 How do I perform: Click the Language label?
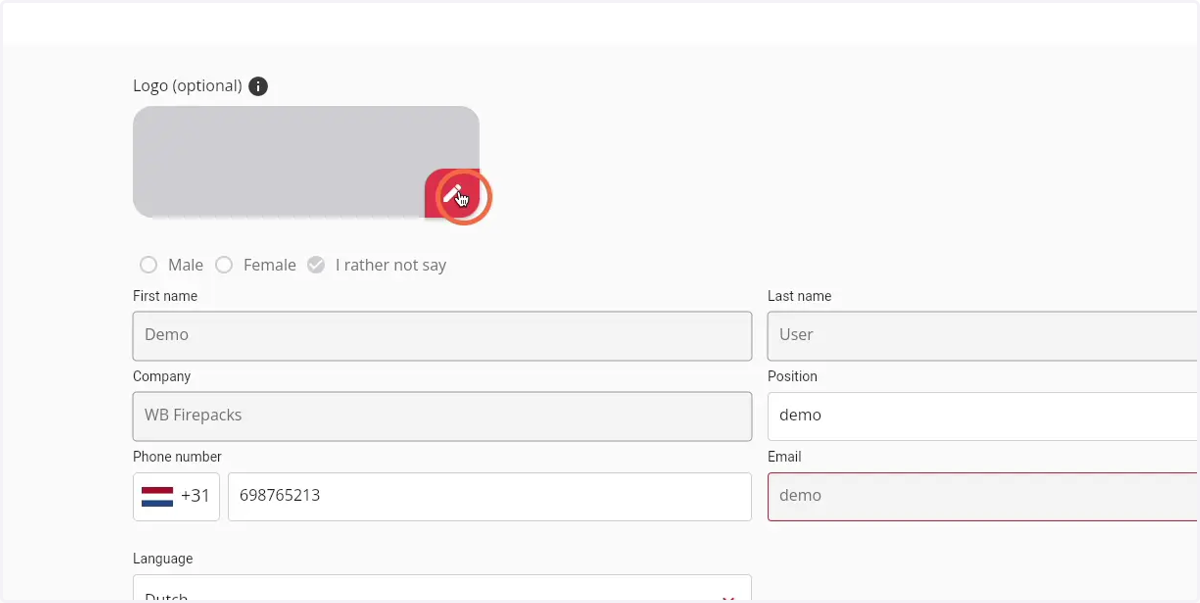pos(163,559)
